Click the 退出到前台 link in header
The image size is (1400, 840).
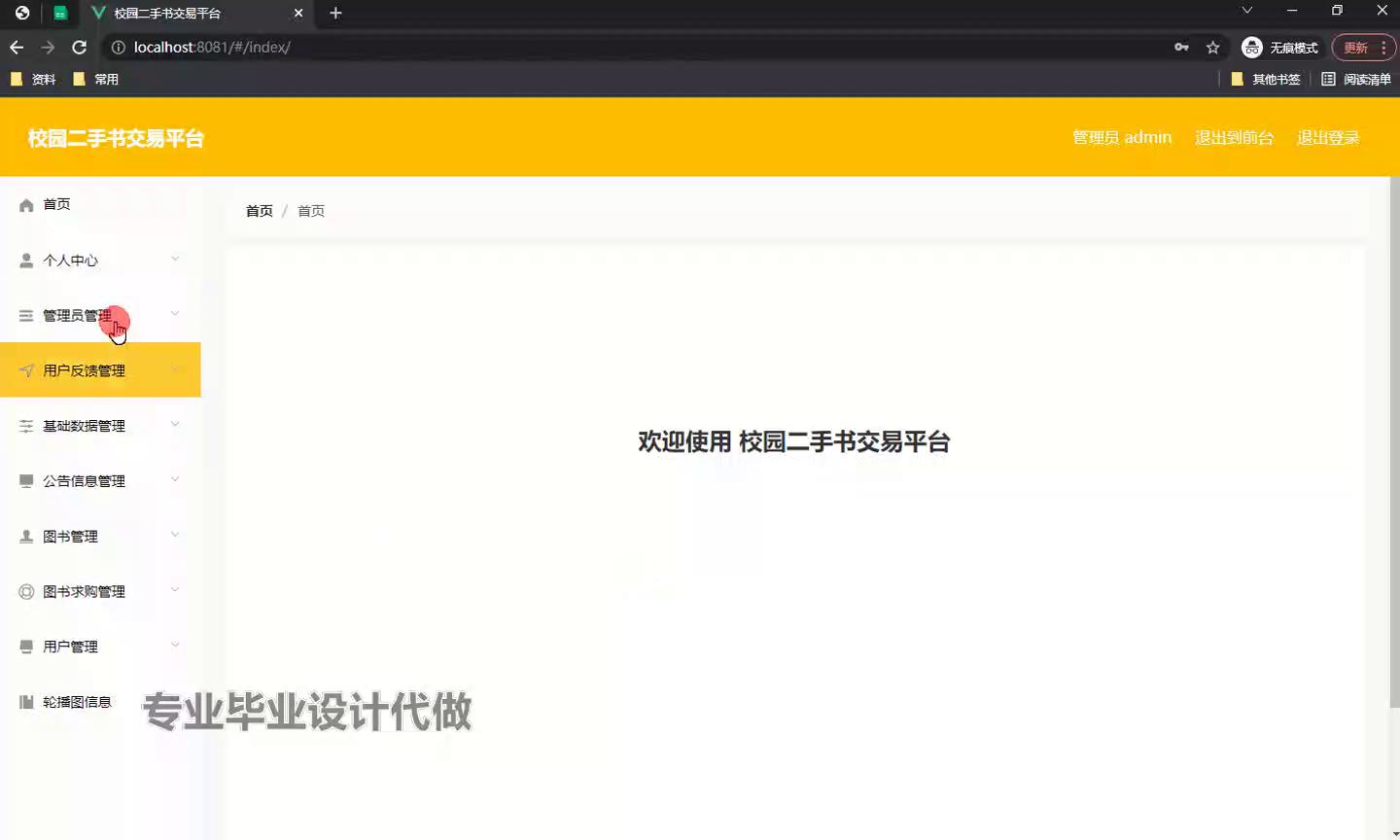(1234, 138)
